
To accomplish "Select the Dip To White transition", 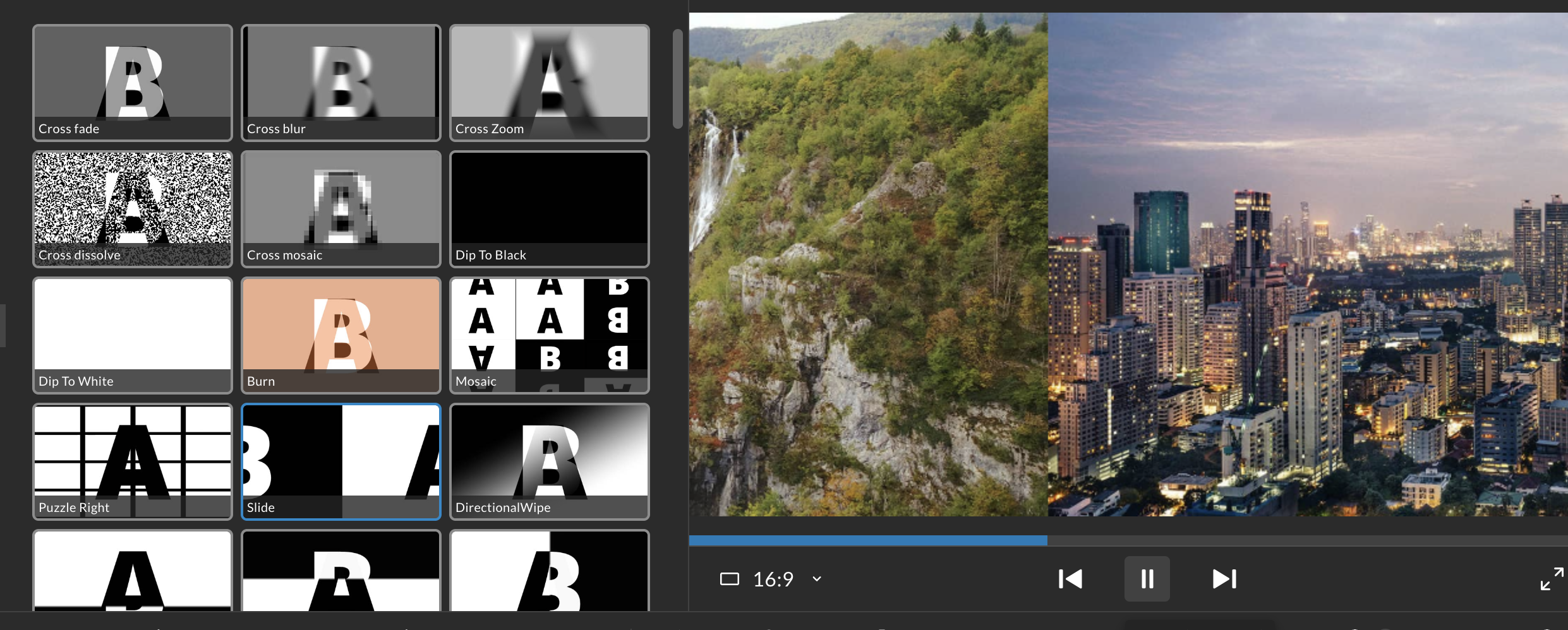I will click(x=133, y=335).
